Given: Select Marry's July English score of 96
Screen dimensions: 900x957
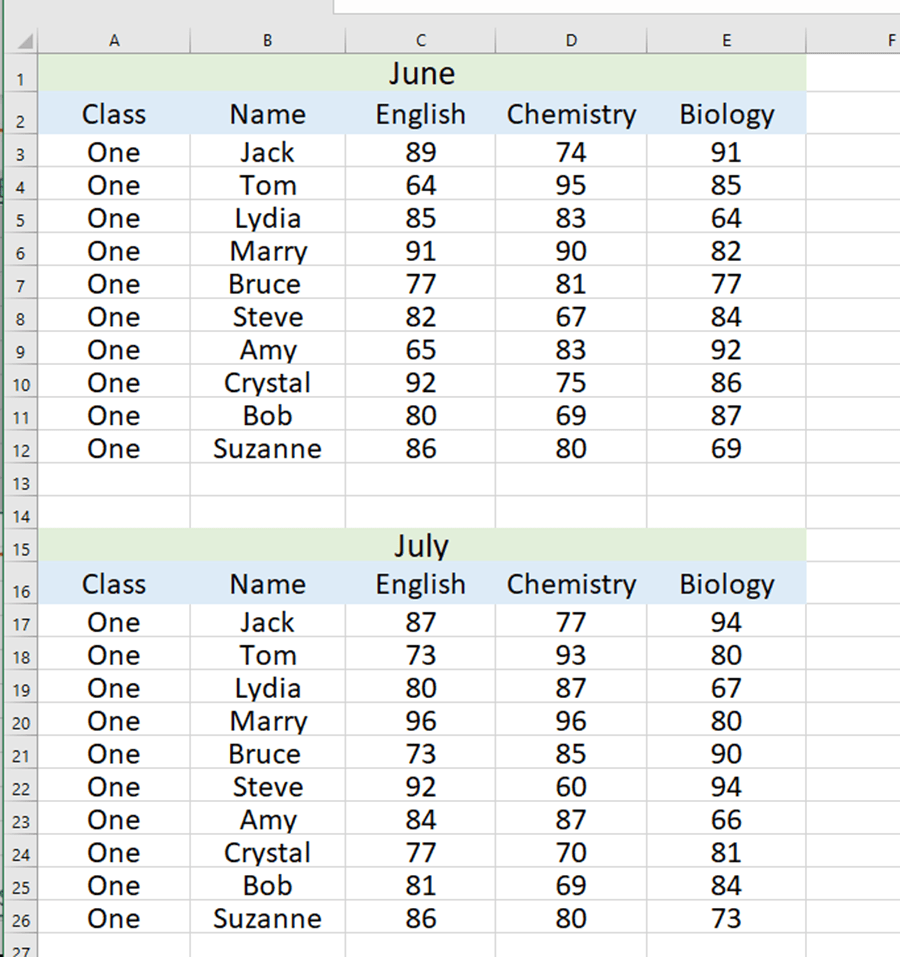Looking at the screenshot, I should pyautogui.click(x=420, y=721).
